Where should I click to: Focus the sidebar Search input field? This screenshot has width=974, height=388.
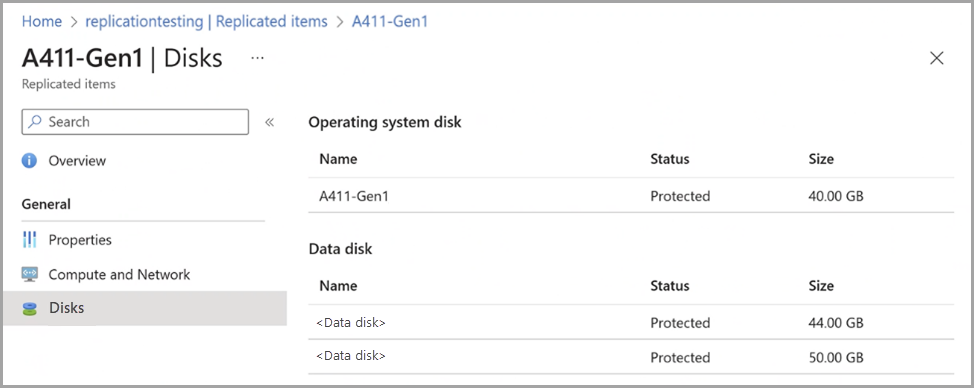tap(135, 122)
